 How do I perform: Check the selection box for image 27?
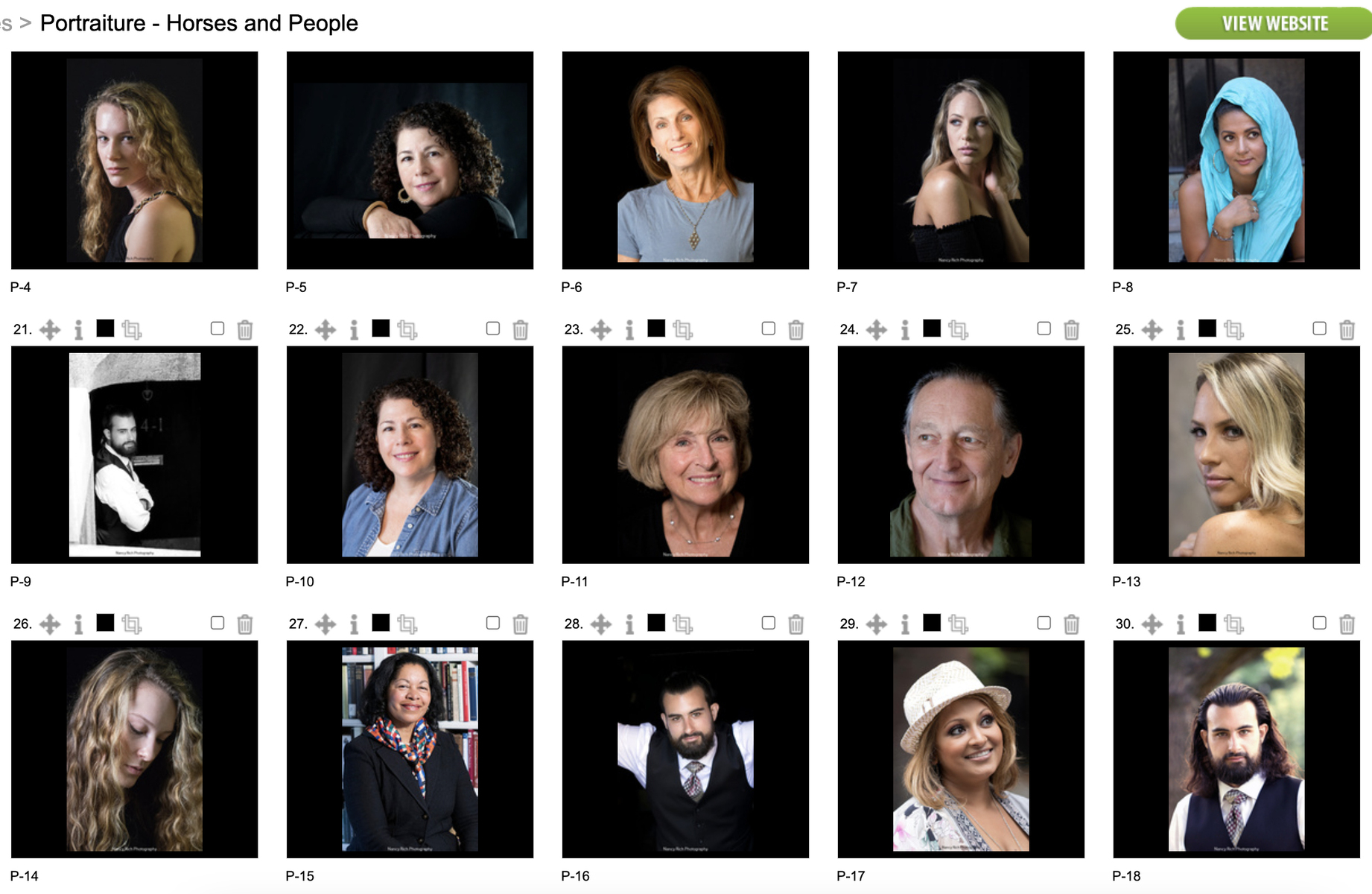click(493, 623)
